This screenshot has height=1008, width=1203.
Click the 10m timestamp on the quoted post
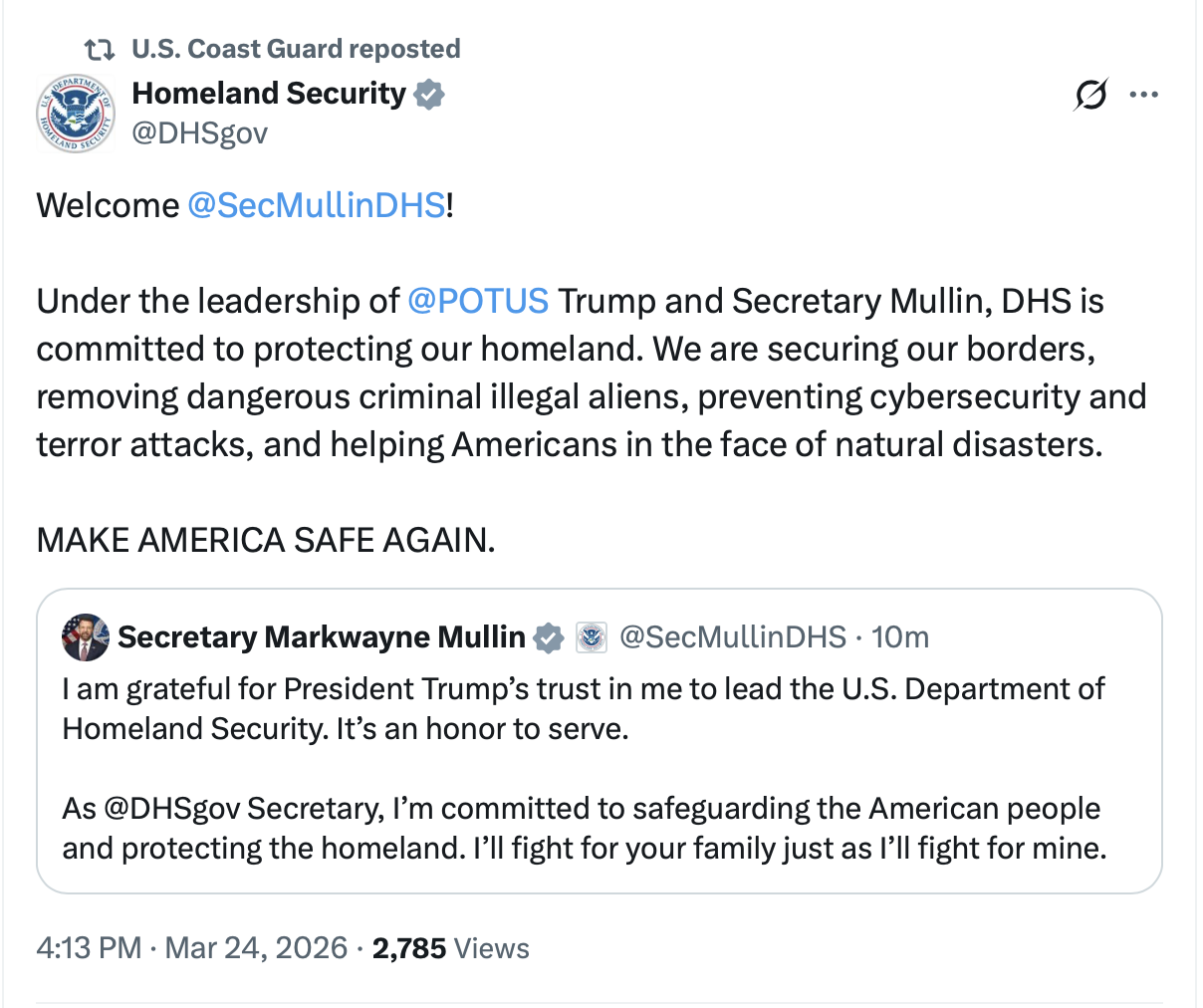pos(900,637)
